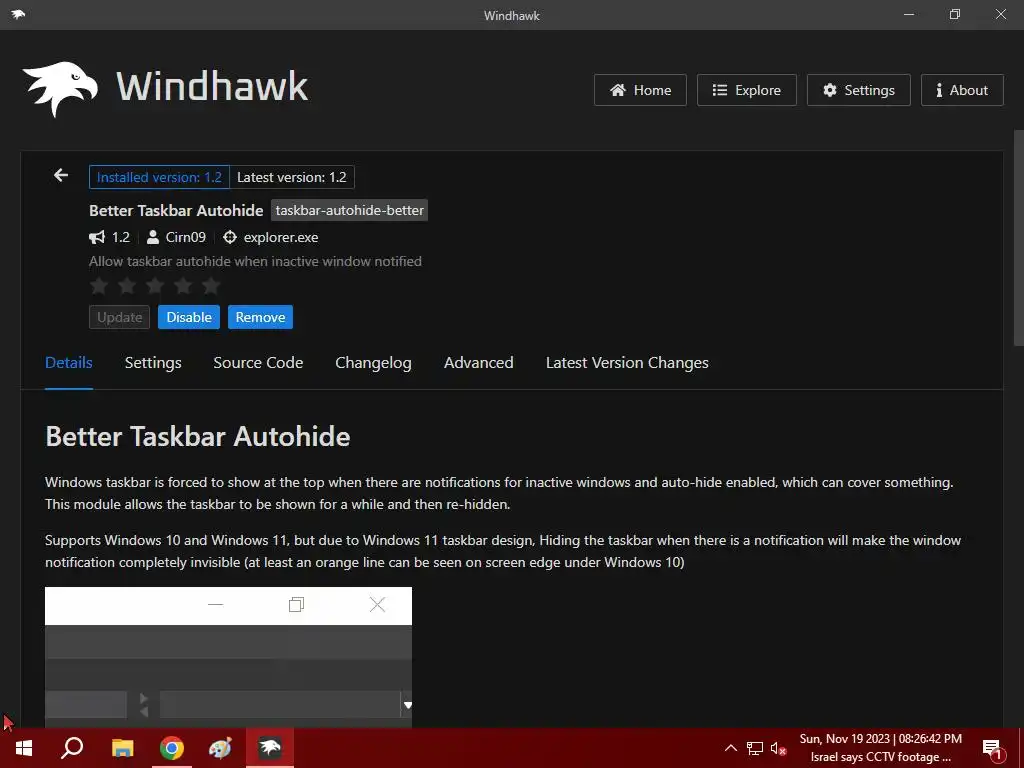This screenshot has height=768, width=1024.
Task: Click the grayed-out Update button
Action: coord(120,317)
